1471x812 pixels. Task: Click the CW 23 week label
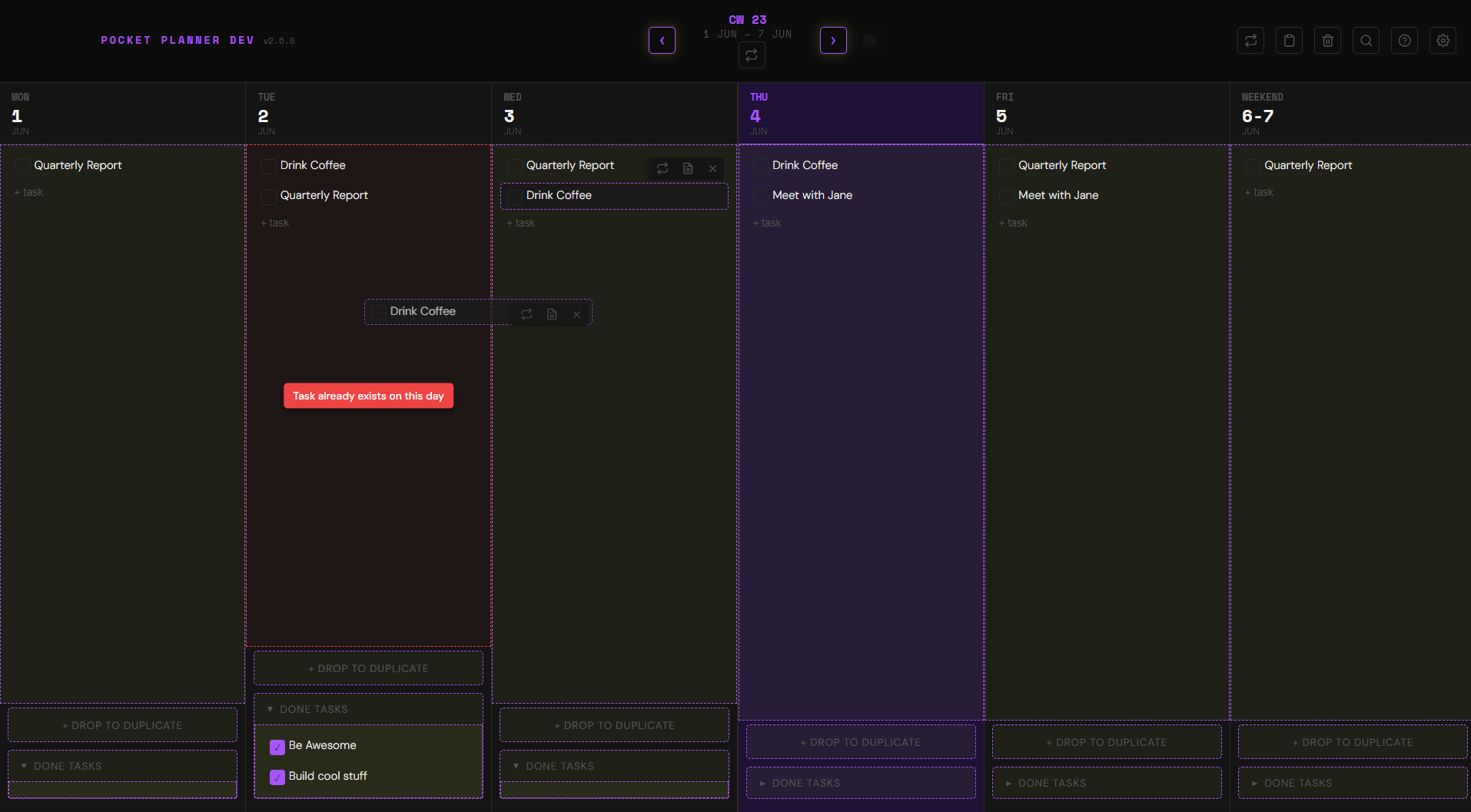[x=748, y=20]
